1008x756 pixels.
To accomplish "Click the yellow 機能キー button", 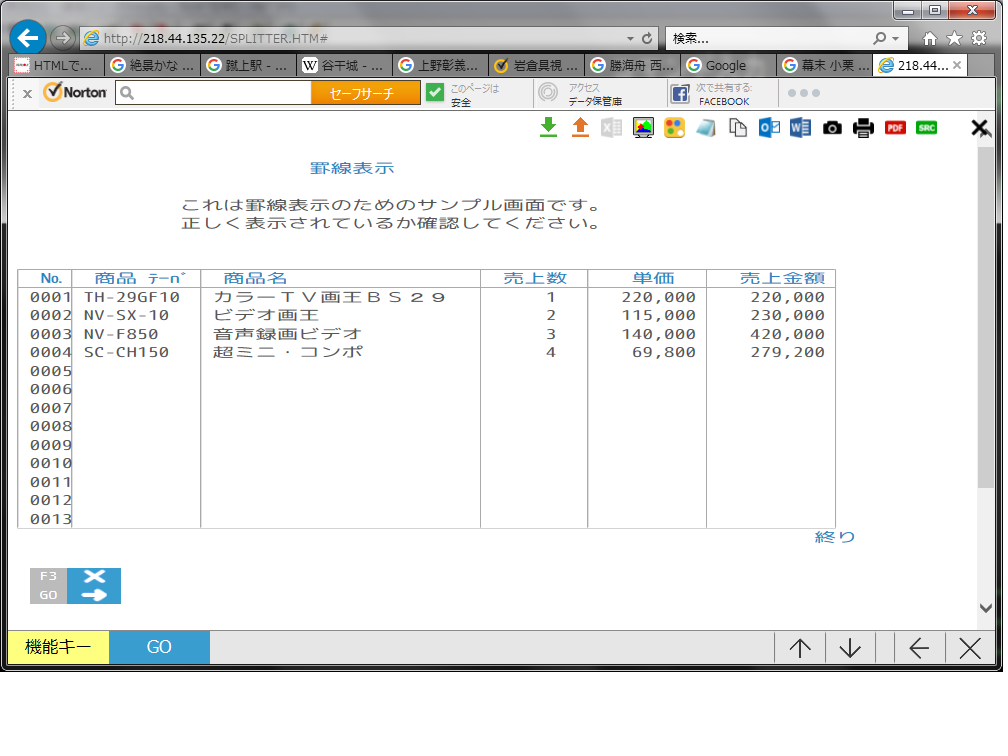I will [58, 647].
